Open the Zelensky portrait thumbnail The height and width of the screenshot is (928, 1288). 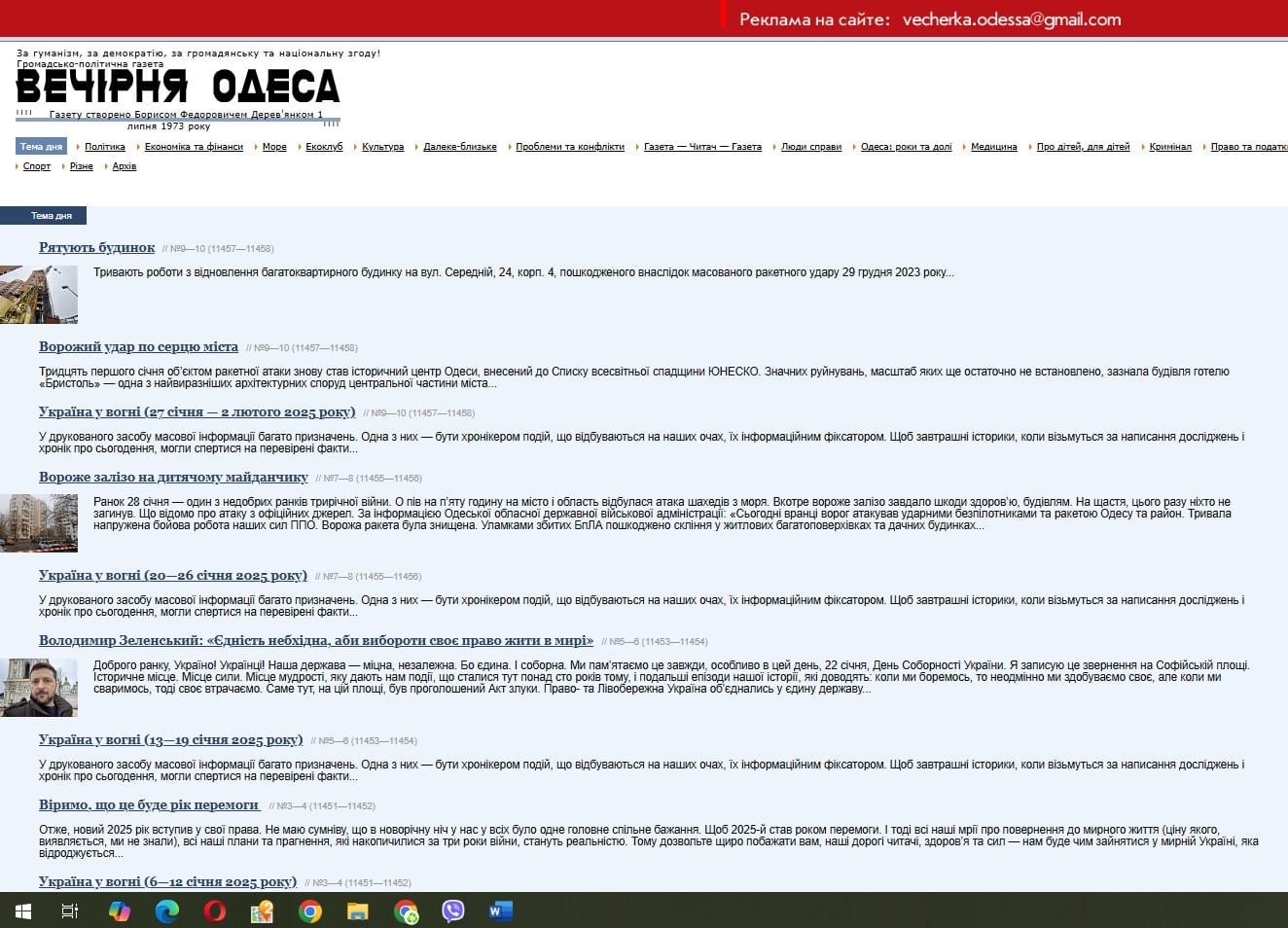(x=39, y=688)
